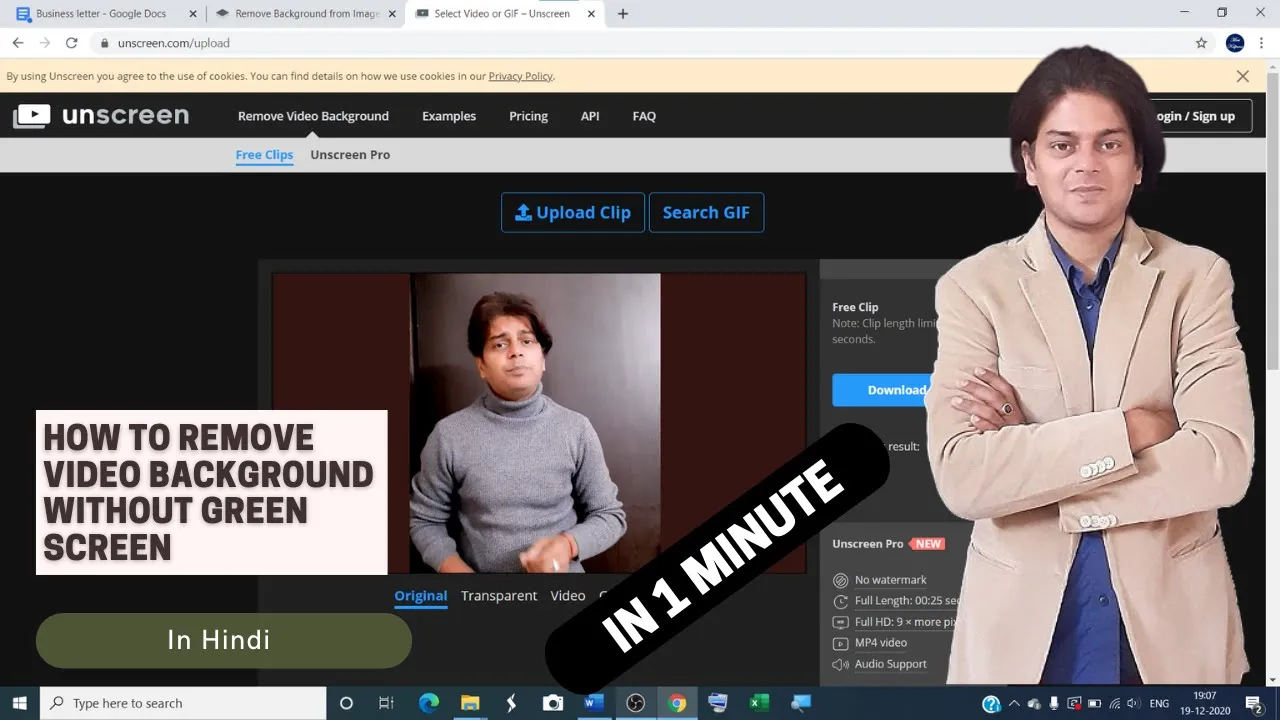This screenshot has height=720, width=1280.
Task: Open File Explorer from the taskbar
Action: point(469,703)
